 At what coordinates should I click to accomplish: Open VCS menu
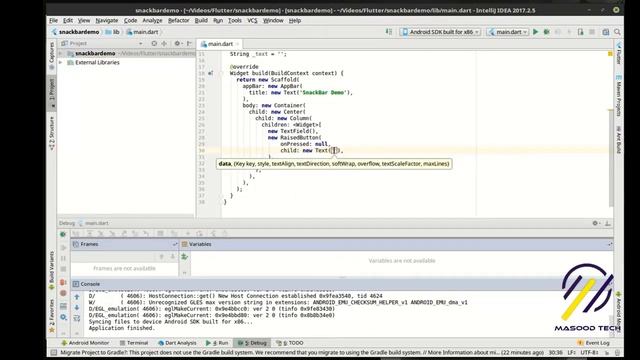(x=252, y=20)
